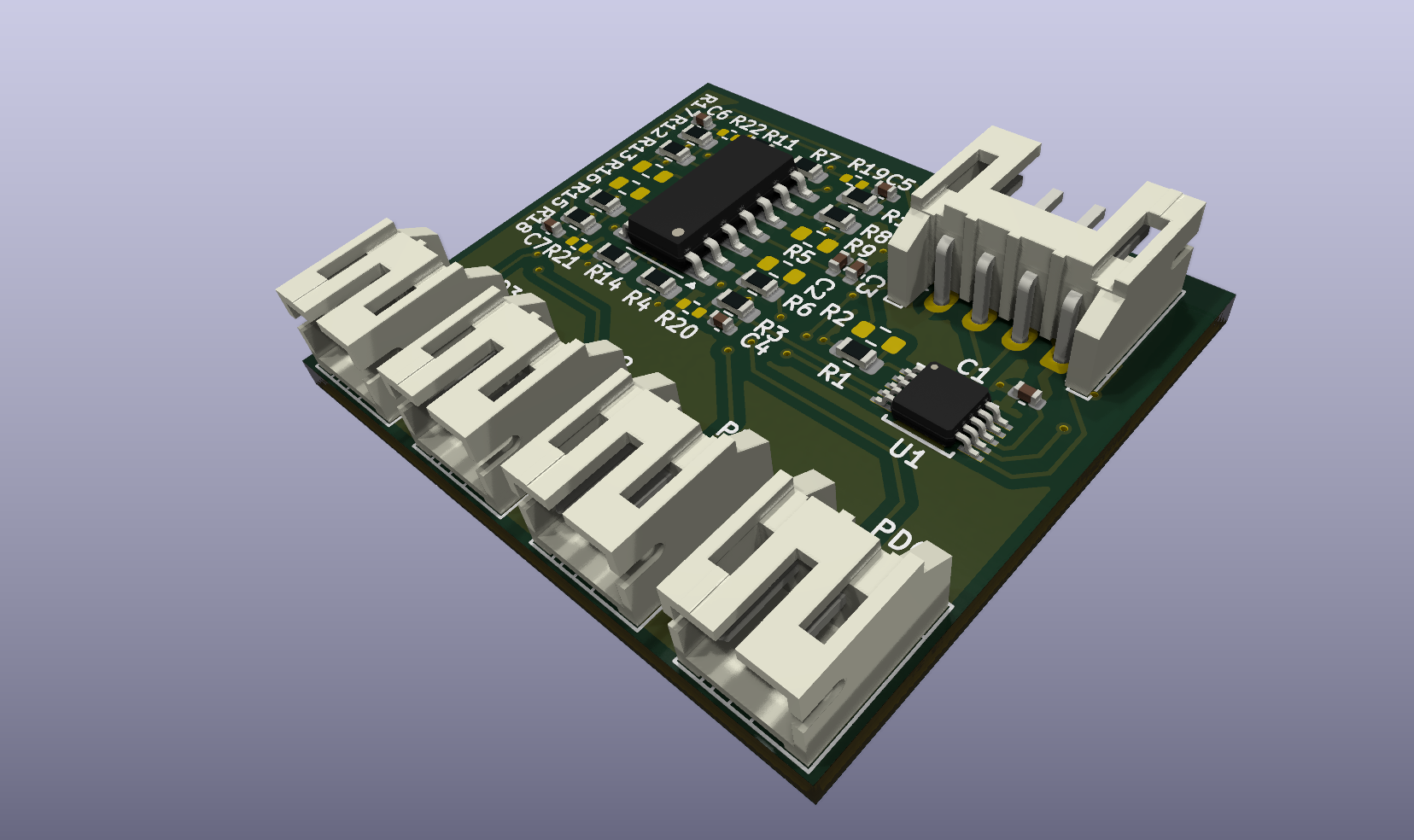
Task: Select the R2 silkscreen label
Action: pos(837,315)
